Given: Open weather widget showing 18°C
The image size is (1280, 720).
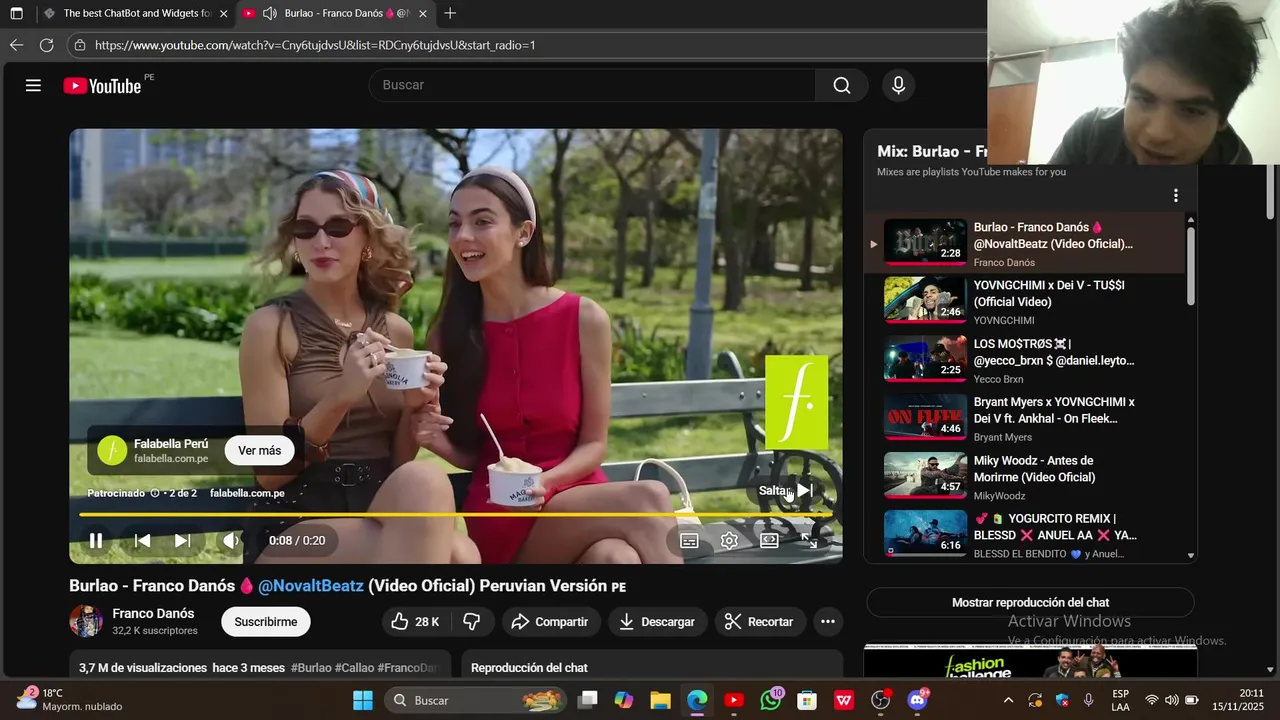Looking at the screenshot, I should tap(70, 700).
